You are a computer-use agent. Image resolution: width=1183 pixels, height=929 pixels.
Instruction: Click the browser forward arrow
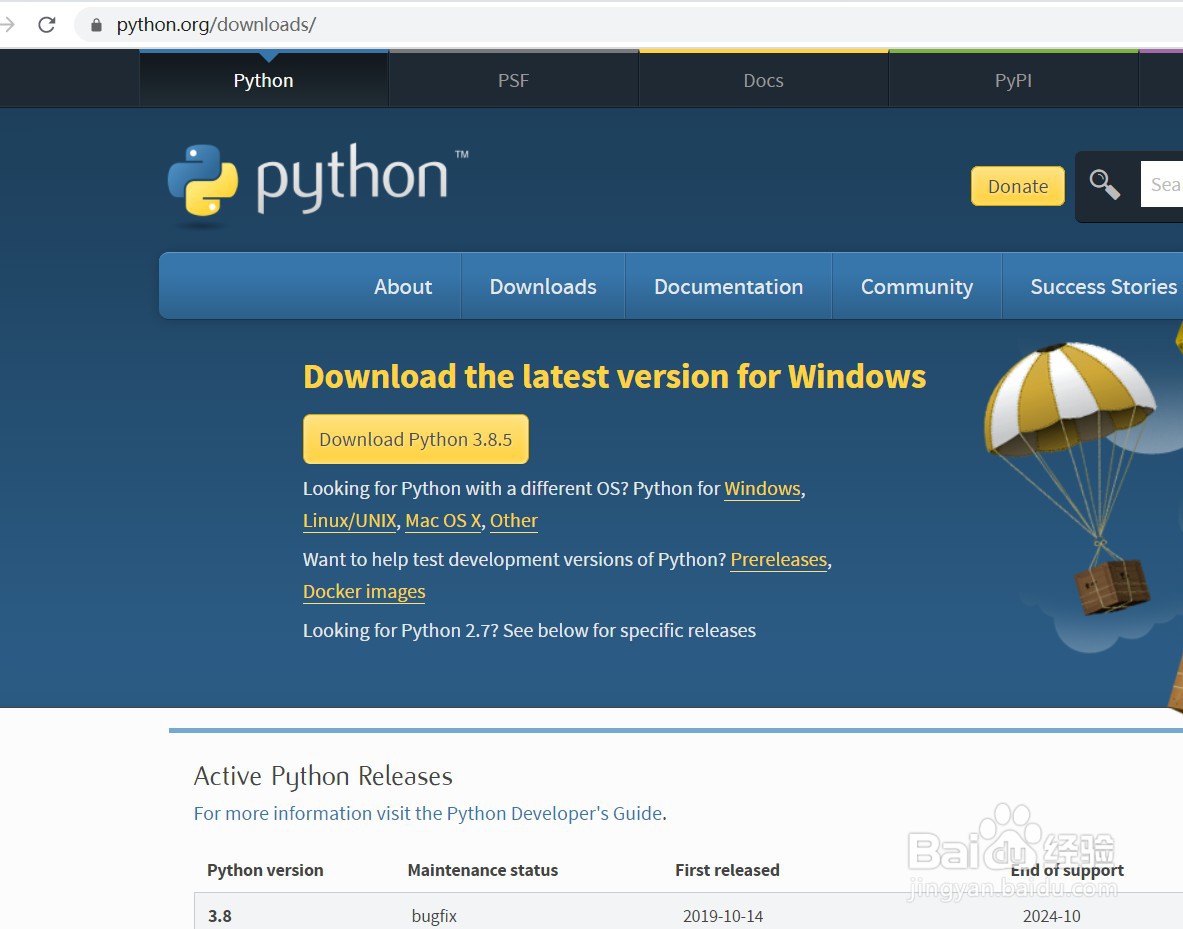tap(7, 25)
